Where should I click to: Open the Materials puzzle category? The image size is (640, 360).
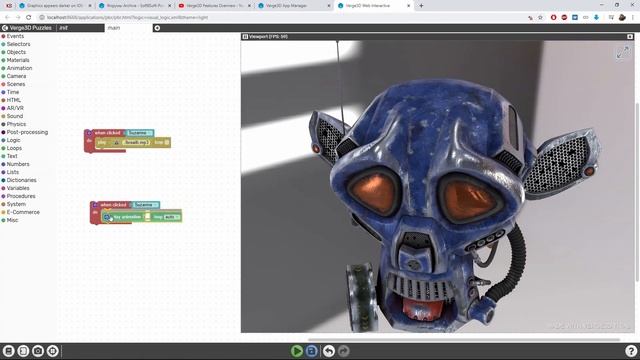point(18,60)
